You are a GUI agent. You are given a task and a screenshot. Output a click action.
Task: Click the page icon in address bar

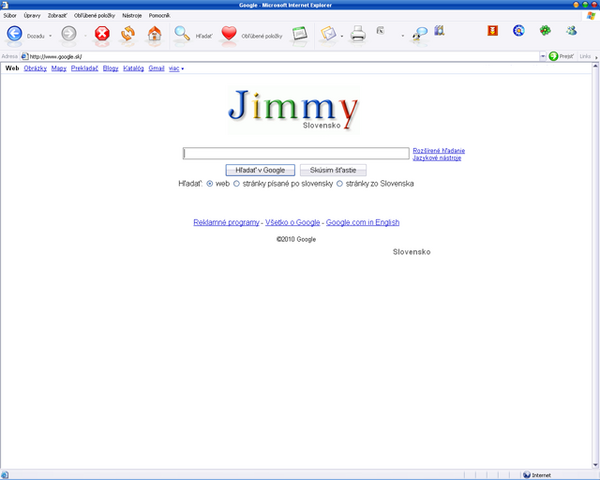point(25,56)
